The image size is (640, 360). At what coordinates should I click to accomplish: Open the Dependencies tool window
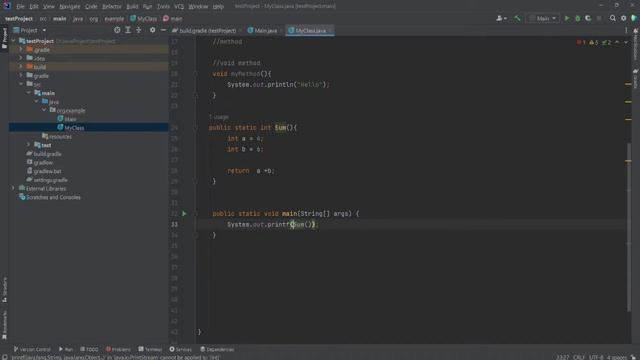(x=217, y=349)
